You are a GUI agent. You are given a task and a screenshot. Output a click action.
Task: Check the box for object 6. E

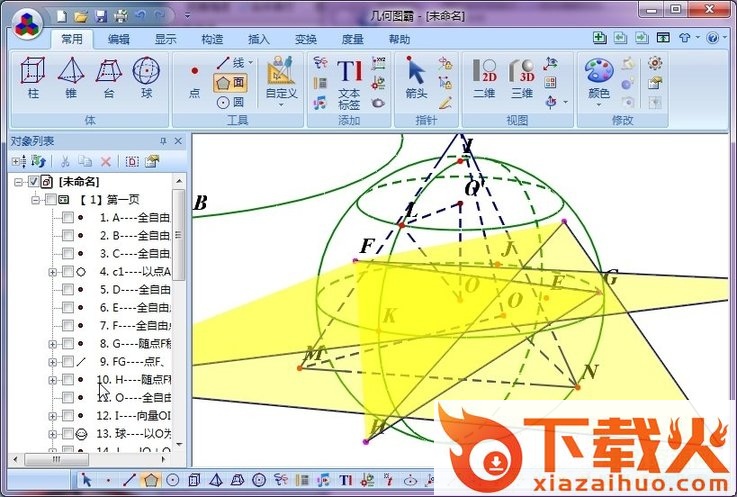pos(68,308)
